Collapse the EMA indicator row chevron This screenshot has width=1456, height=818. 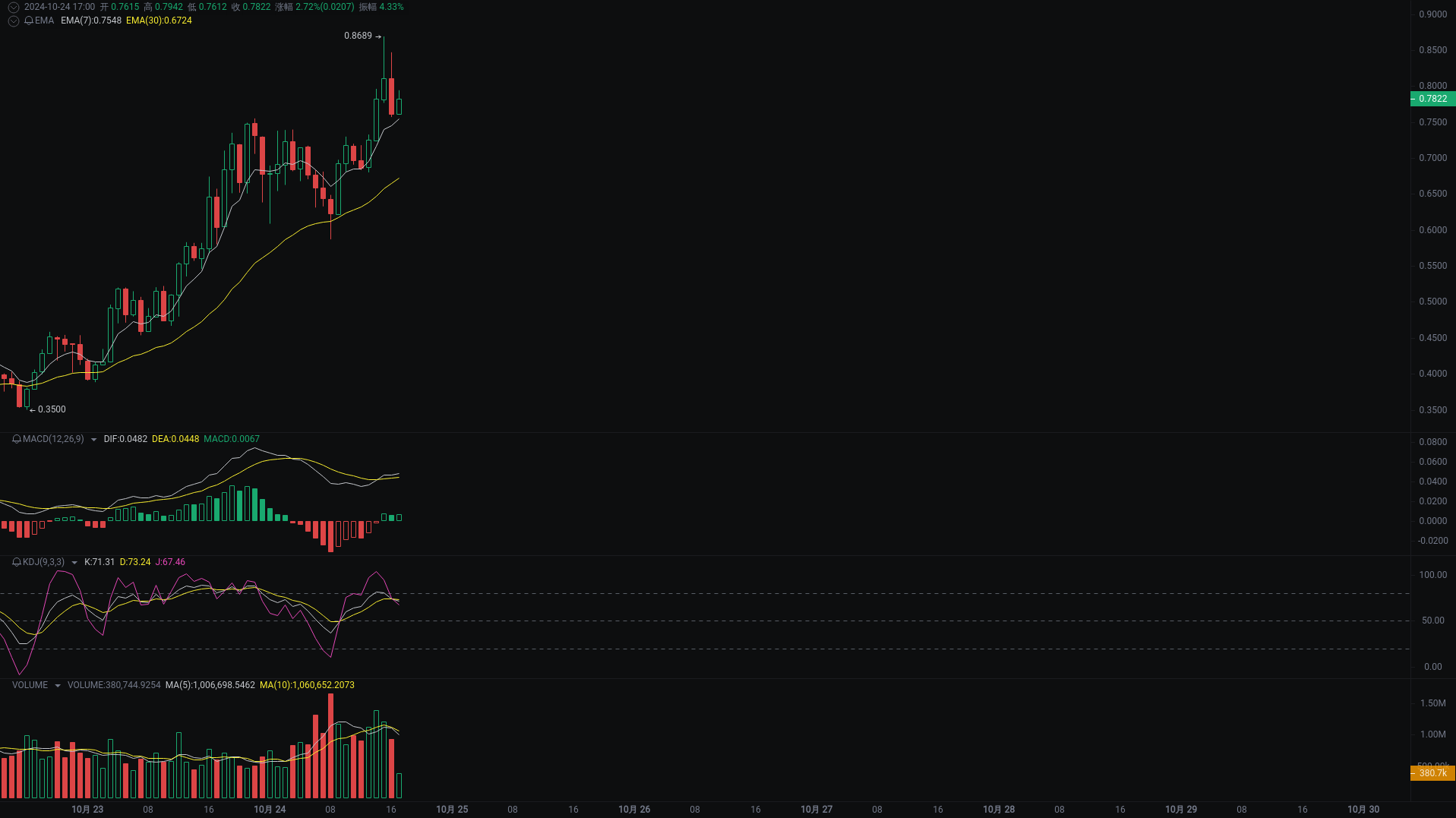13,21
